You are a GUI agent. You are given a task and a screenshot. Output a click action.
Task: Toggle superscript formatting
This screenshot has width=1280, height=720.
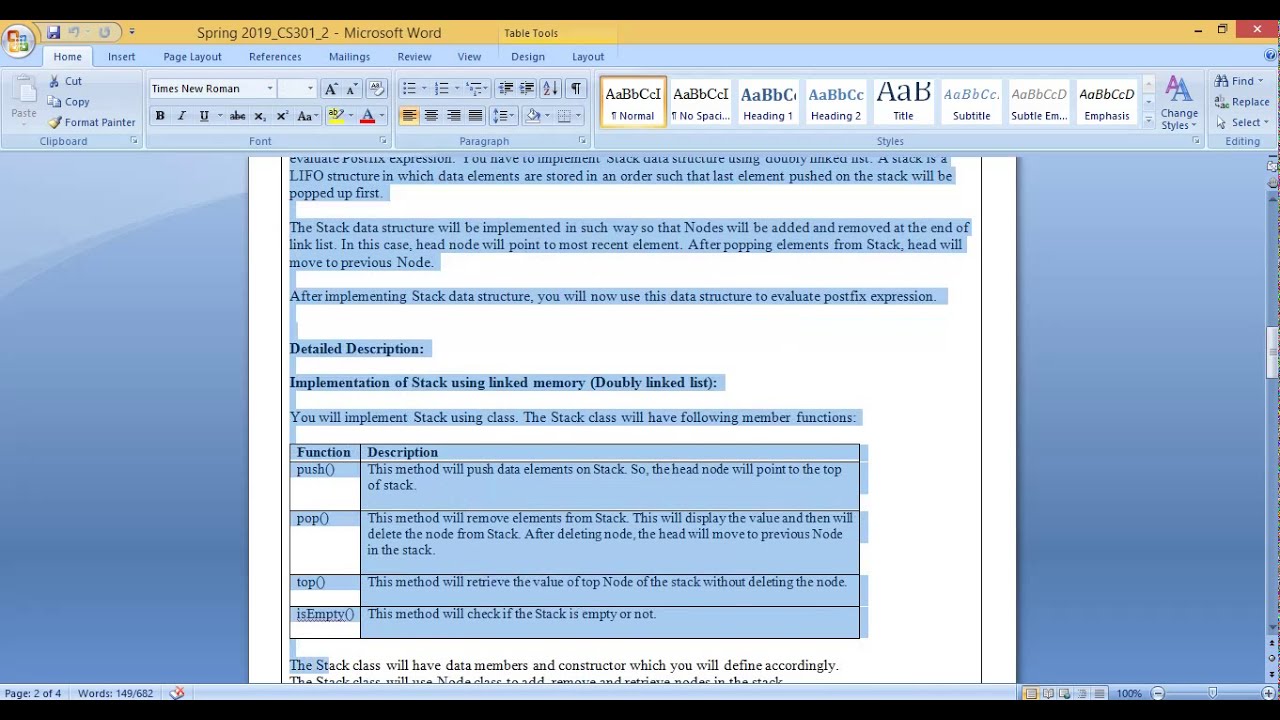(x=282, y=116)
